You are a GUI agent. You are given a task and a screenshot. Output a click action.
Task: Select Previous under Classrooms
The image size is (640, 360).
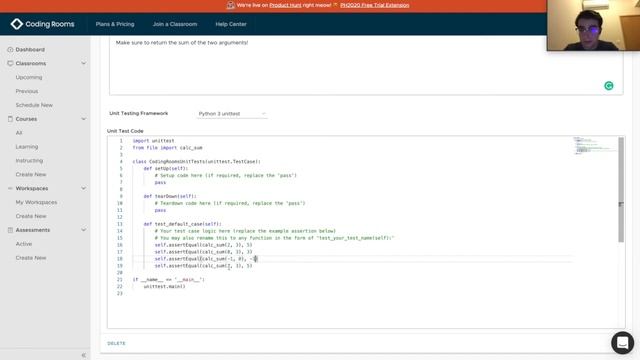[27, 91]
